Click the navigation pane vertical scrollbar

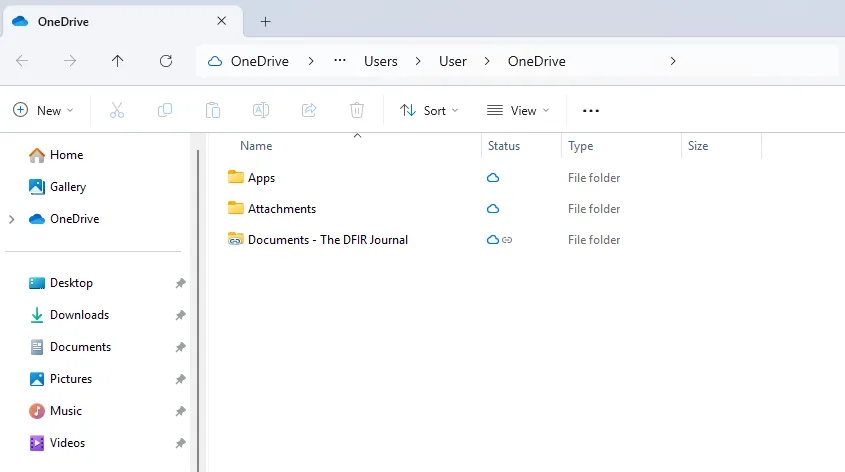[198, 310]
